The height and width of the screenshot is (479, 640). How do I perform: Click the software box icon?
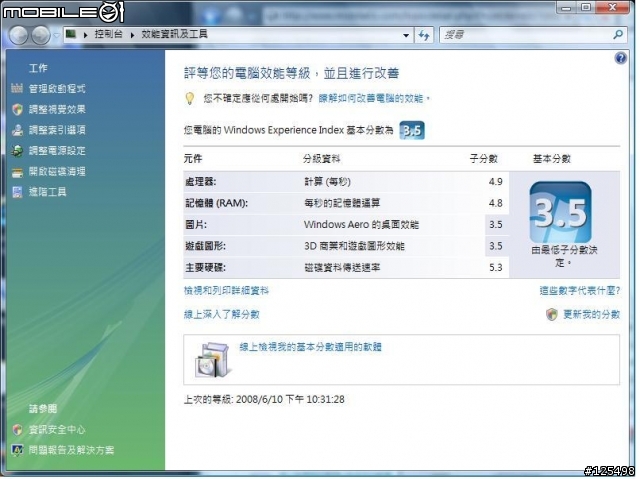tap(213, 360)
